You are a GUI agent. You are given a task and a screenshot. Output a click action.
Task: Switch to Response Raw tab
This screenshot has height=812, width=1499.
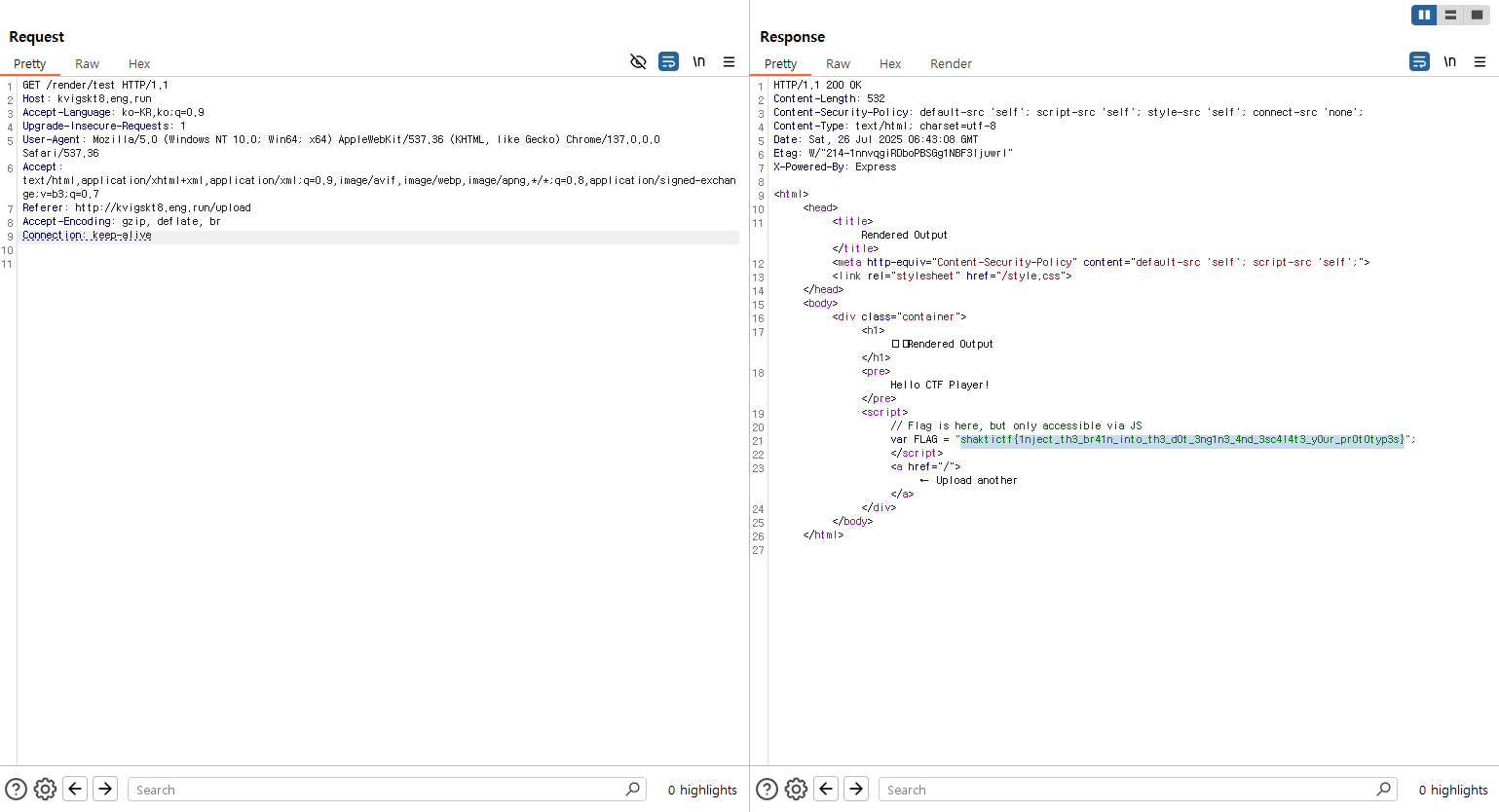click(839, 63)
